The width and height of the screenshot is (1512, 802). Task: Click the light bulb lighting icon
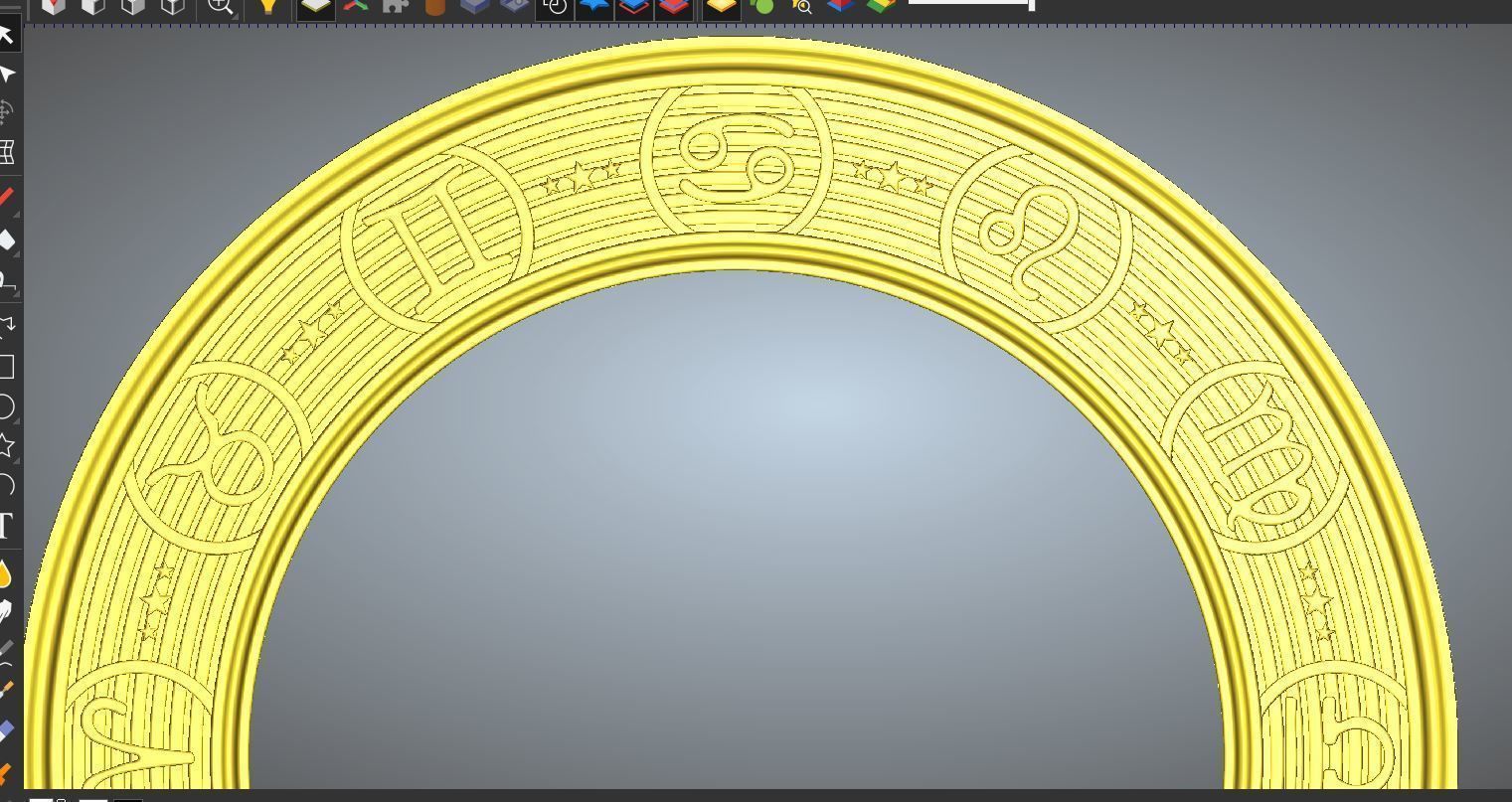[x=267, y=7]
